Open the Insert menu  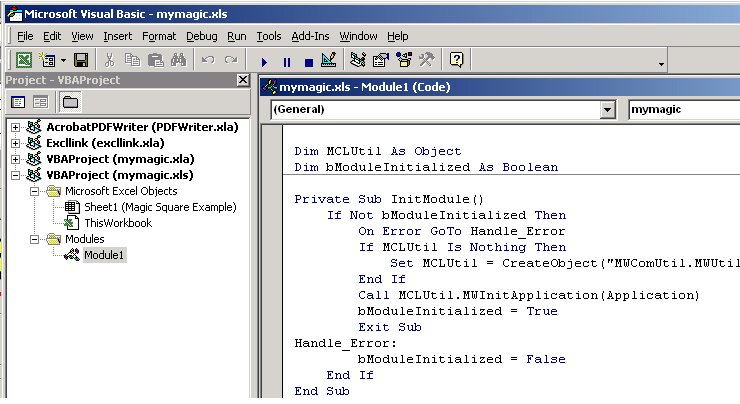pos(118,36)
